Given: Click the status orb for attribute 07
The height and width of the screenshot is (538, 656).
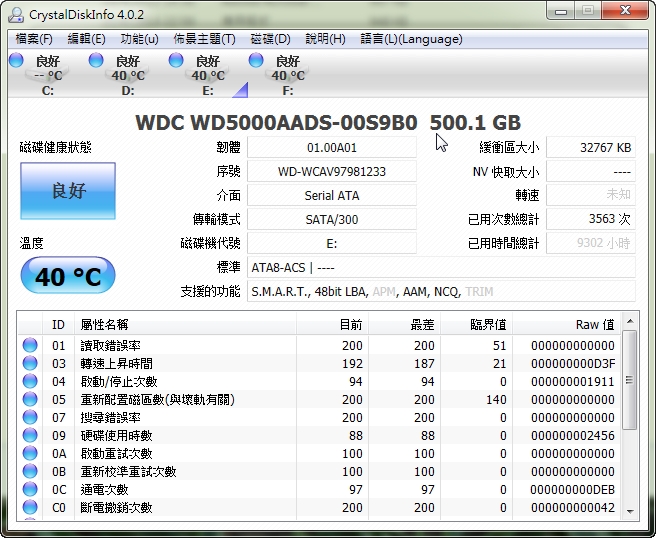Looking at the screenshot, I should (30, 417).
